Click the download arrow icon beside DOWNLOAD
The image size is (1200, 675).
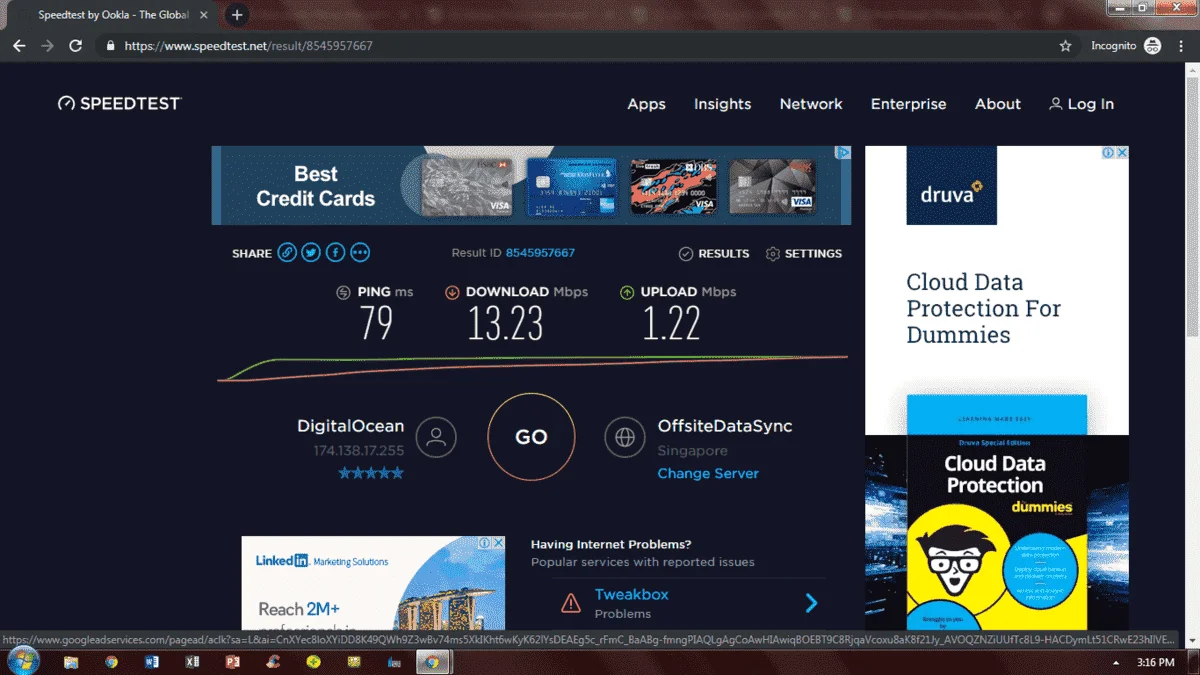tap(451, 292)
